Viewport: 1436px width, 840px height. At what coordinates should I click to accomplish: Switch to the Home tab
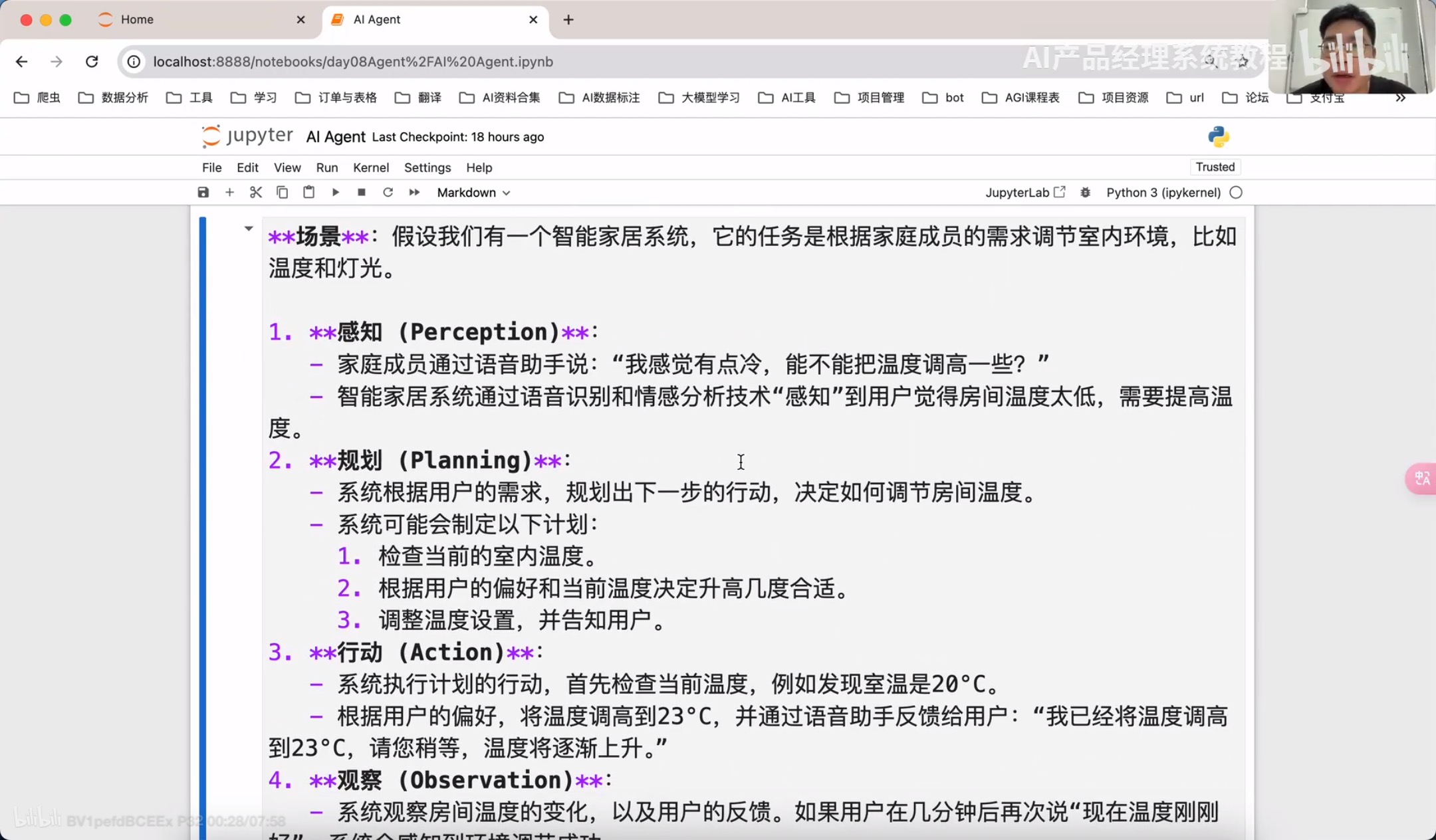(x=137, y=20)
